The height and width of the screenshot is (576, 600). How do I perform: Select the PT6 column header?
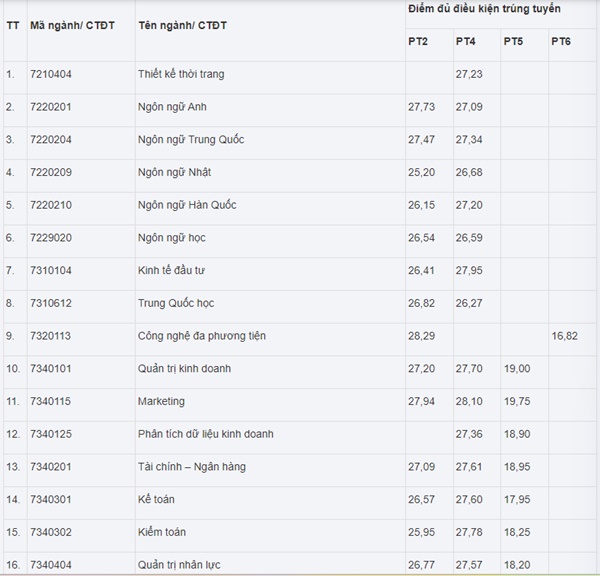pos(561,42)
